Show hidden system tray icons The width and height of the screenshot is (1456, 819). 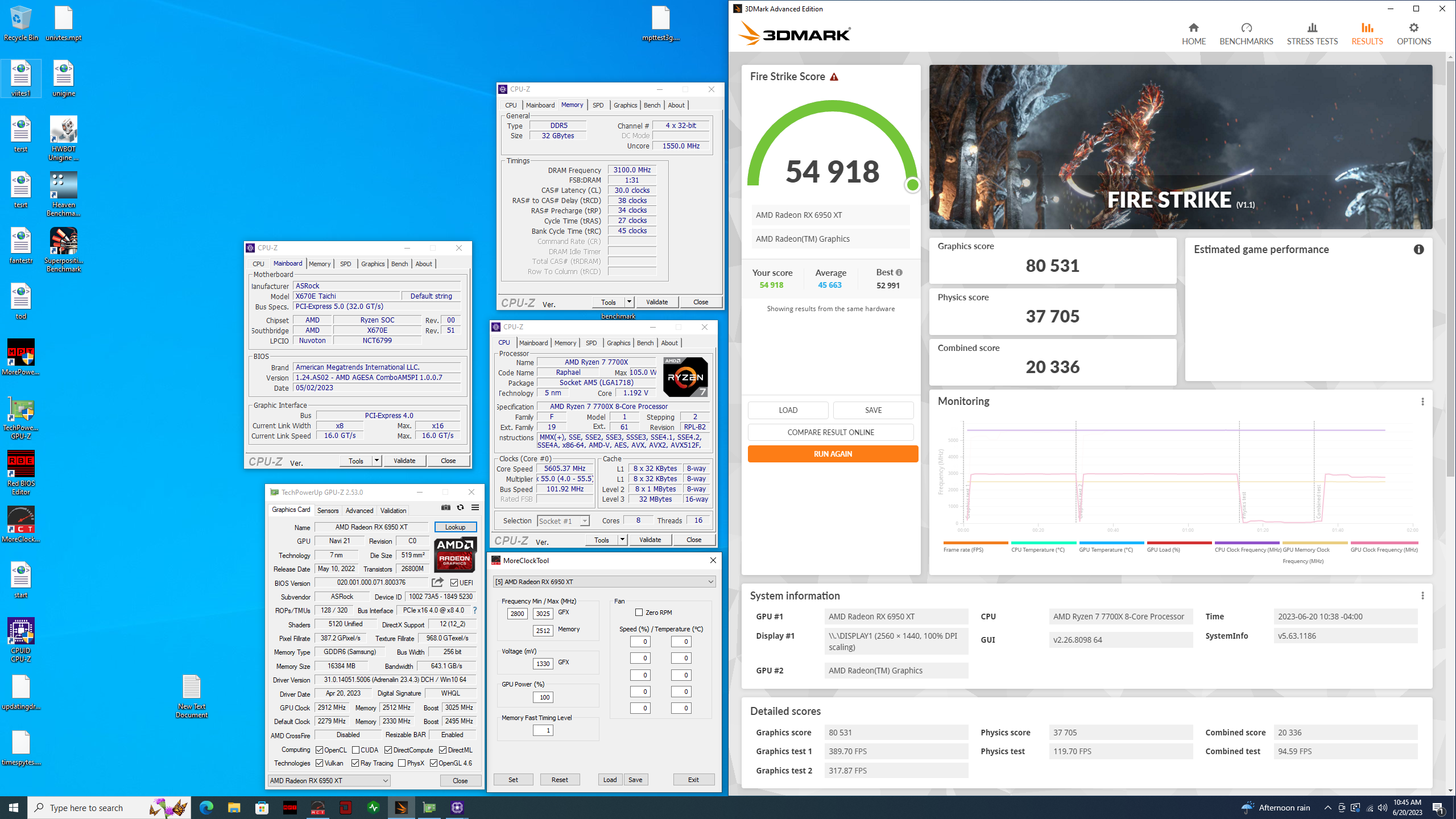(x=1327, y=808)
